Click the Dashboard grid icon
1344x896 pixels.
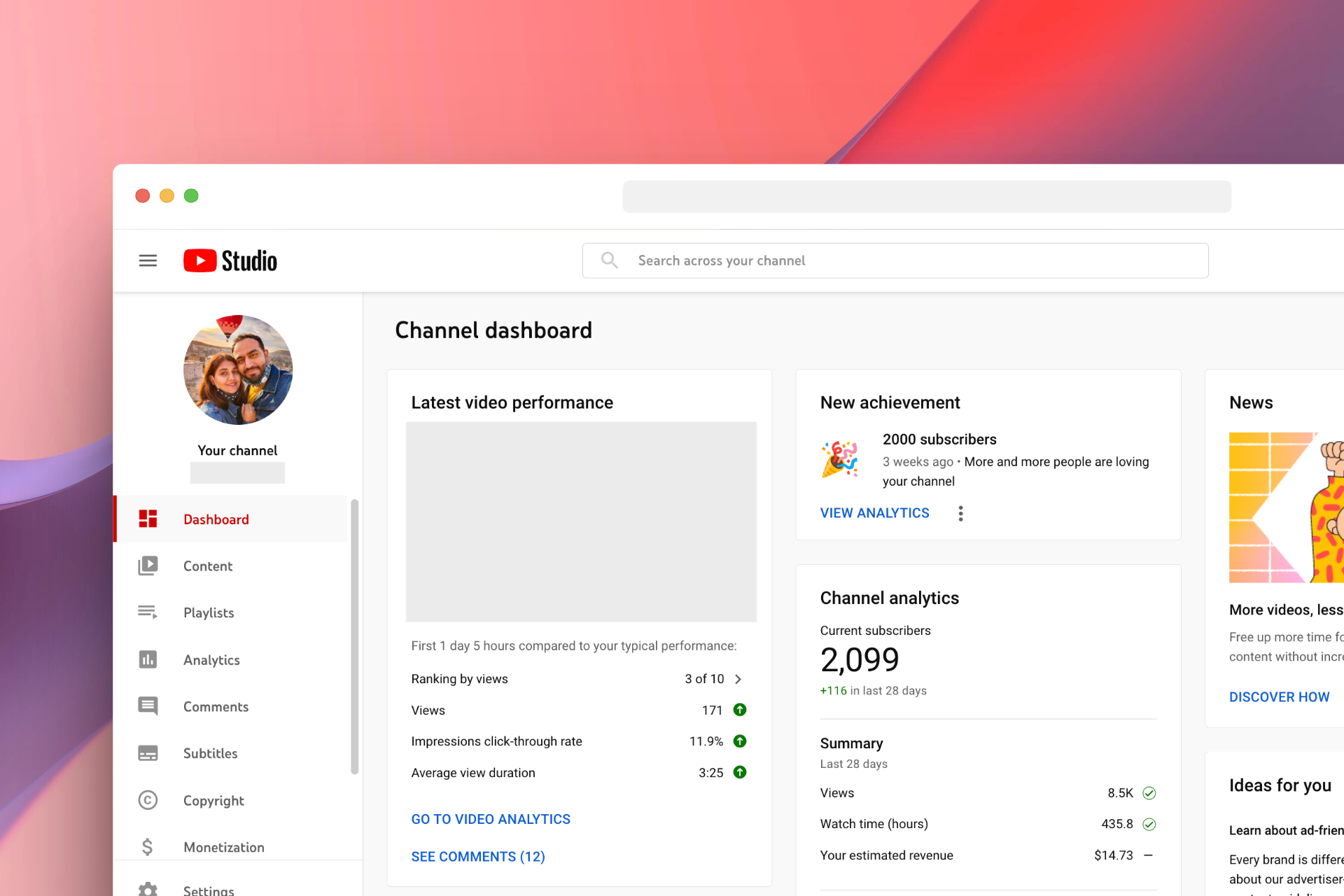pyautogui.click(x=148, y=519)
